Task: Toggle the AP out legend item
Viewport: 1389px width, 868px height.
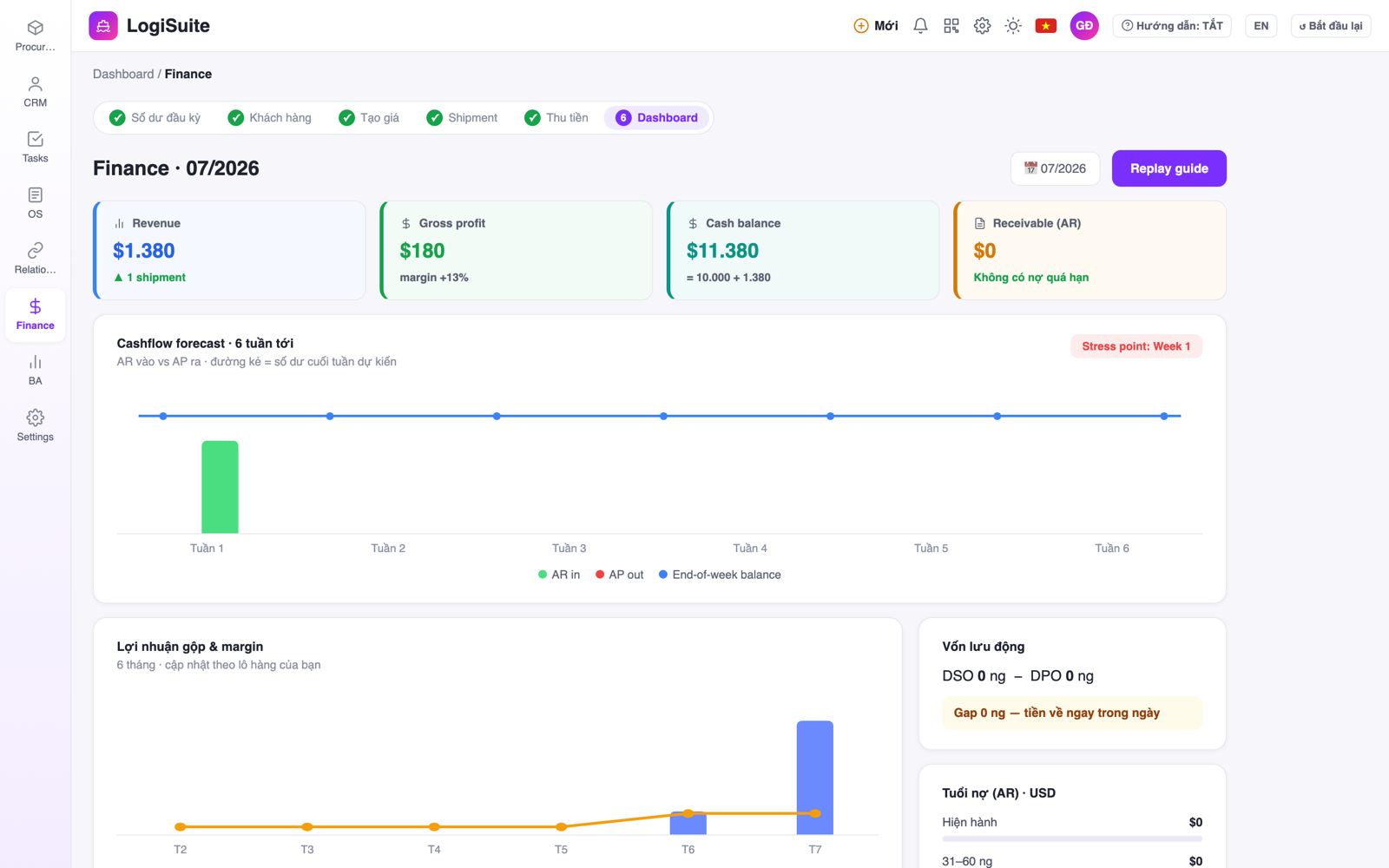Action: [x=619, y=575]
